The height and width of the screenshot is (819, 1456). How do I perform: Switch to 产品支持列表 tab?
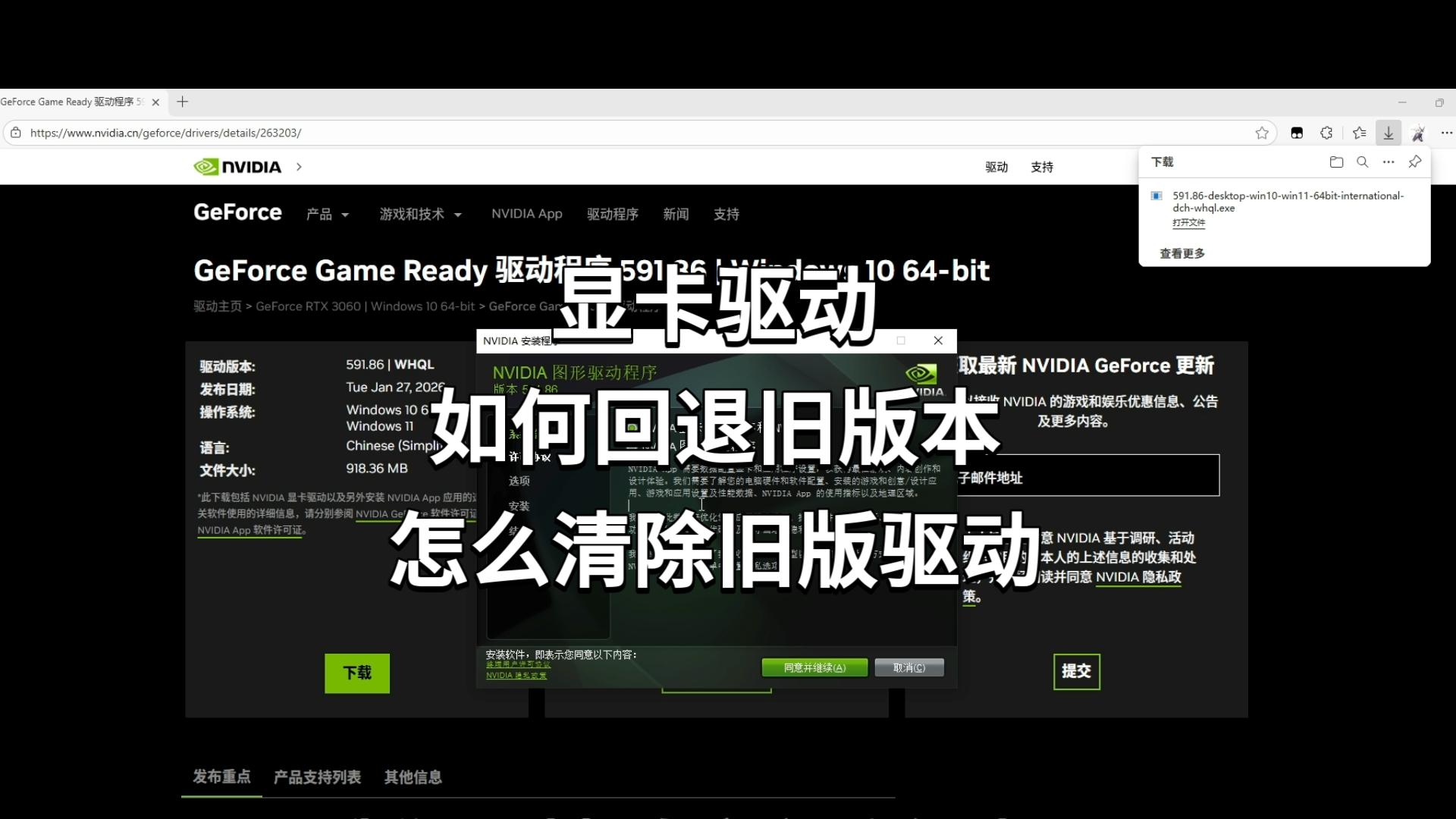pos(317,777)
